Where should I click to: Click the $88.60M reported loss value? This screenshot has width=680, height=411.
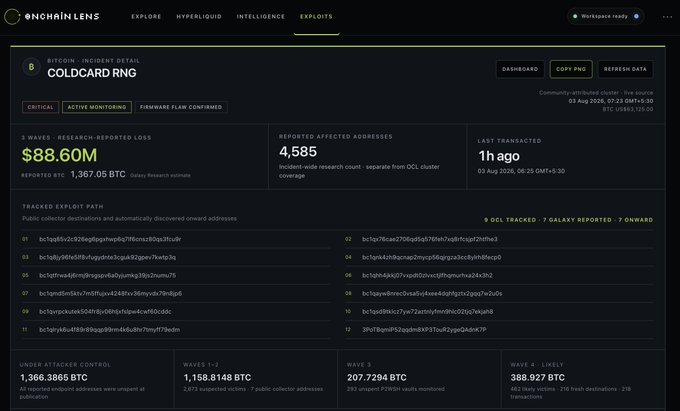point(59,155)
